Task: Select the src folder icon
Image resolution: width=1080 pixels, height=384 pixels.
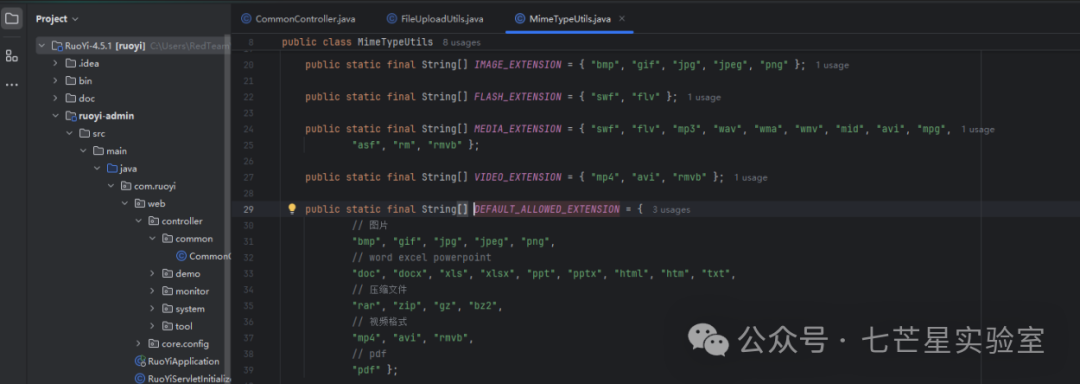Action: point(84,134)
